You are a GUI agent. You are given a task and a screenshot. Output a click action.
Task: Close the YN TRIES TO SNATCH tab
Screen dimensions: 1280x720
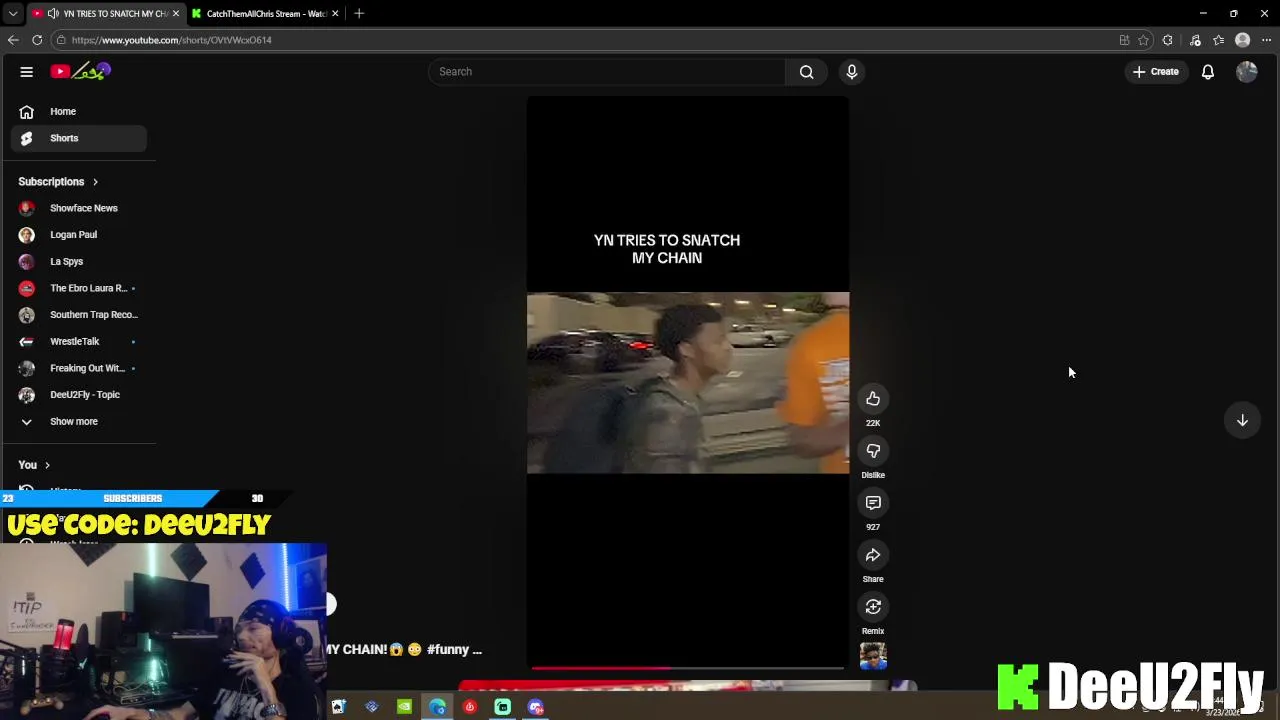pyautogui.click(x=175, y=13)
